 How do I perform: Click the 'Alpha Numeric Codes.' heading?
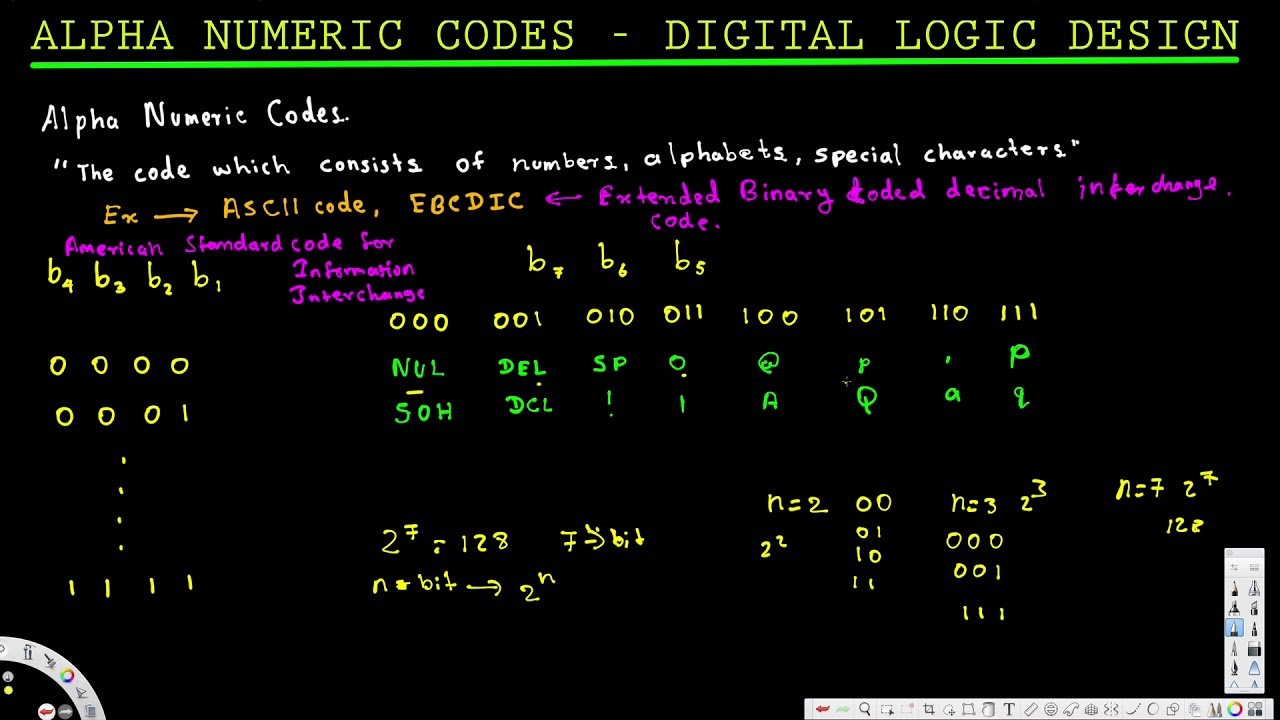(194, 117)
